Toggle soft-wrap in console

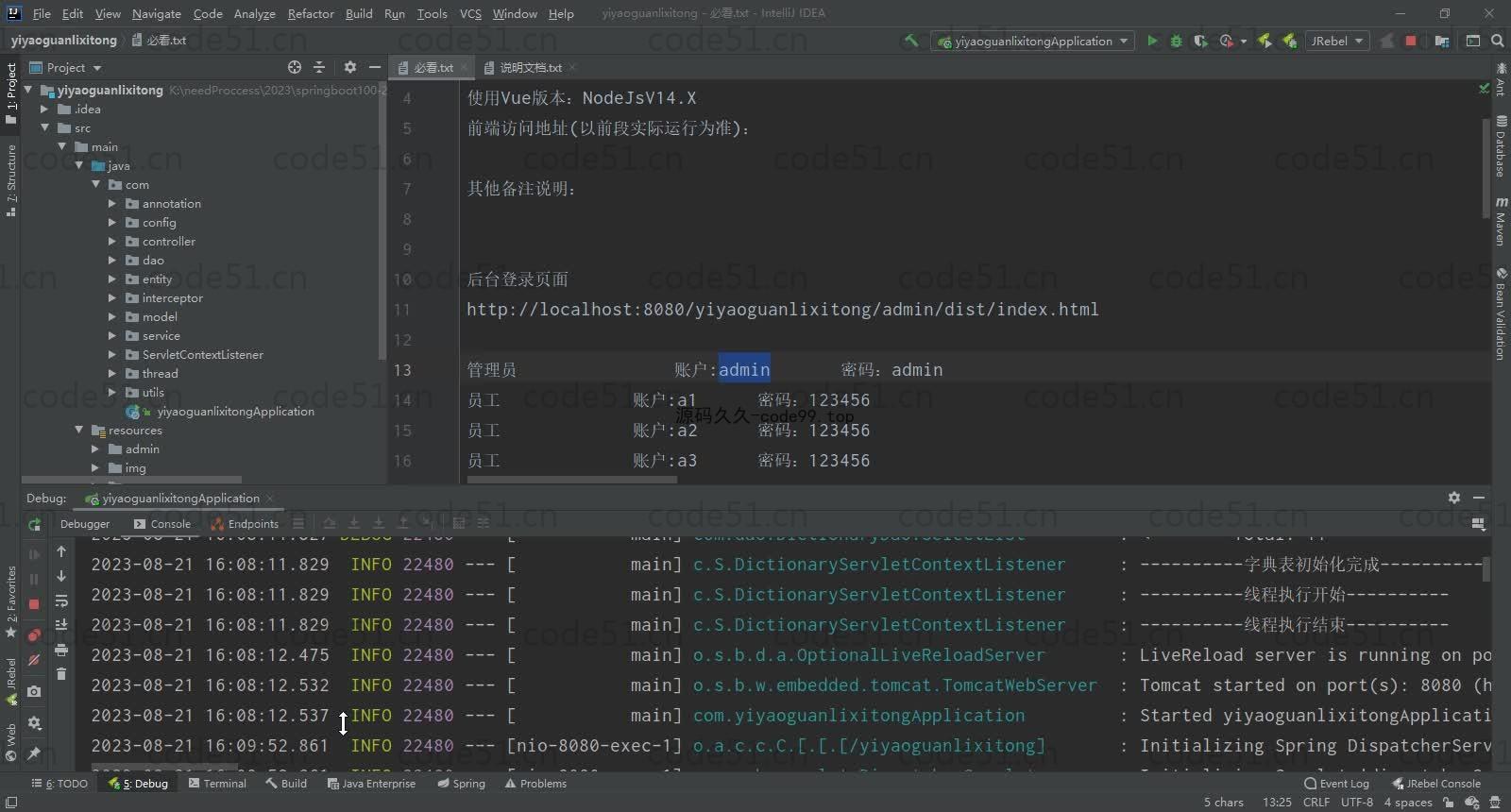coord(61,601)
